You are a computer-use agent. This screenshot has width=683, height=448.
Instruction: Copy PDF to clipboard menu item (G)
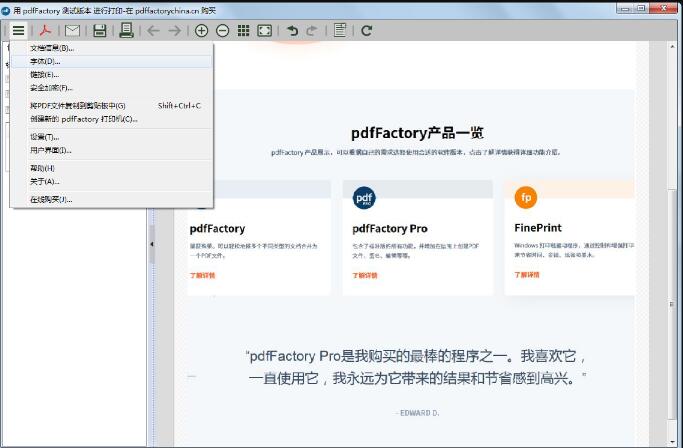112,105
